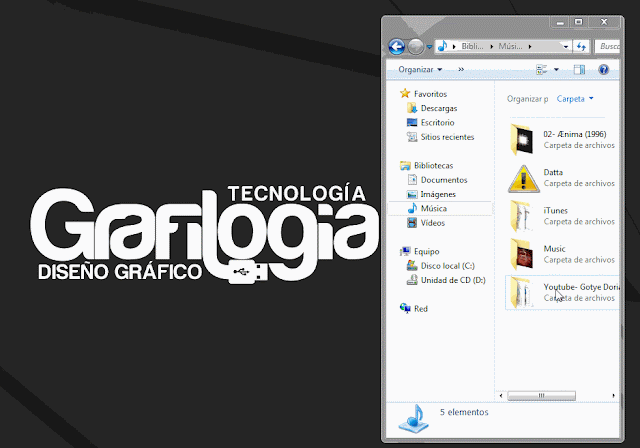Click the file name "02- Ænima (1996)"
This screenshot has height=448, width=640.
point(575,134)
